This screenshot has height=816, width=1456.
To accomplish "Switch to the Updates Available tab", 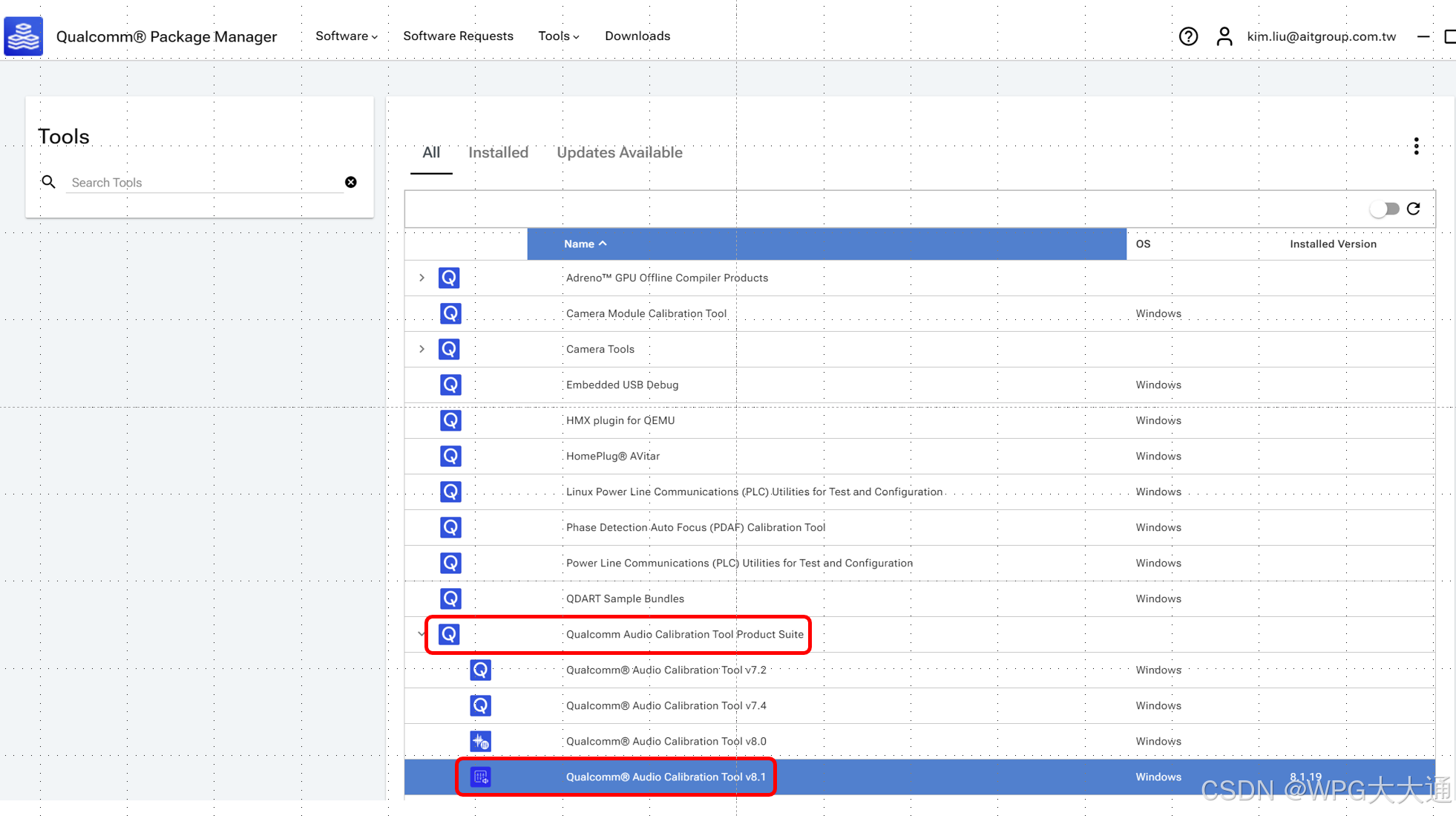I will click(x=619, y=152).
